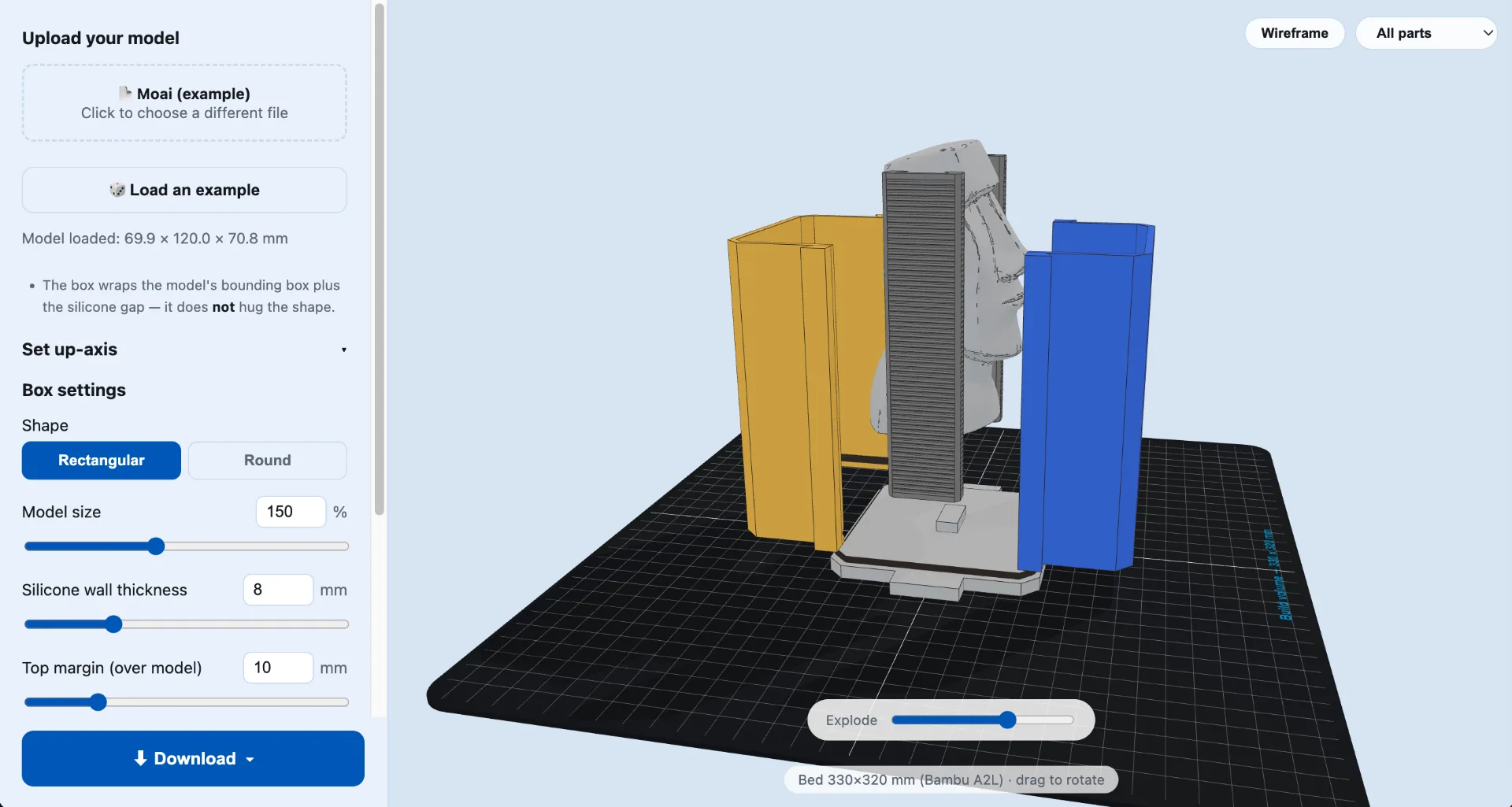Screen dimensions: 1512x807
Task: Click the down-arrow icon on the Download button
Action: point(140,758)
